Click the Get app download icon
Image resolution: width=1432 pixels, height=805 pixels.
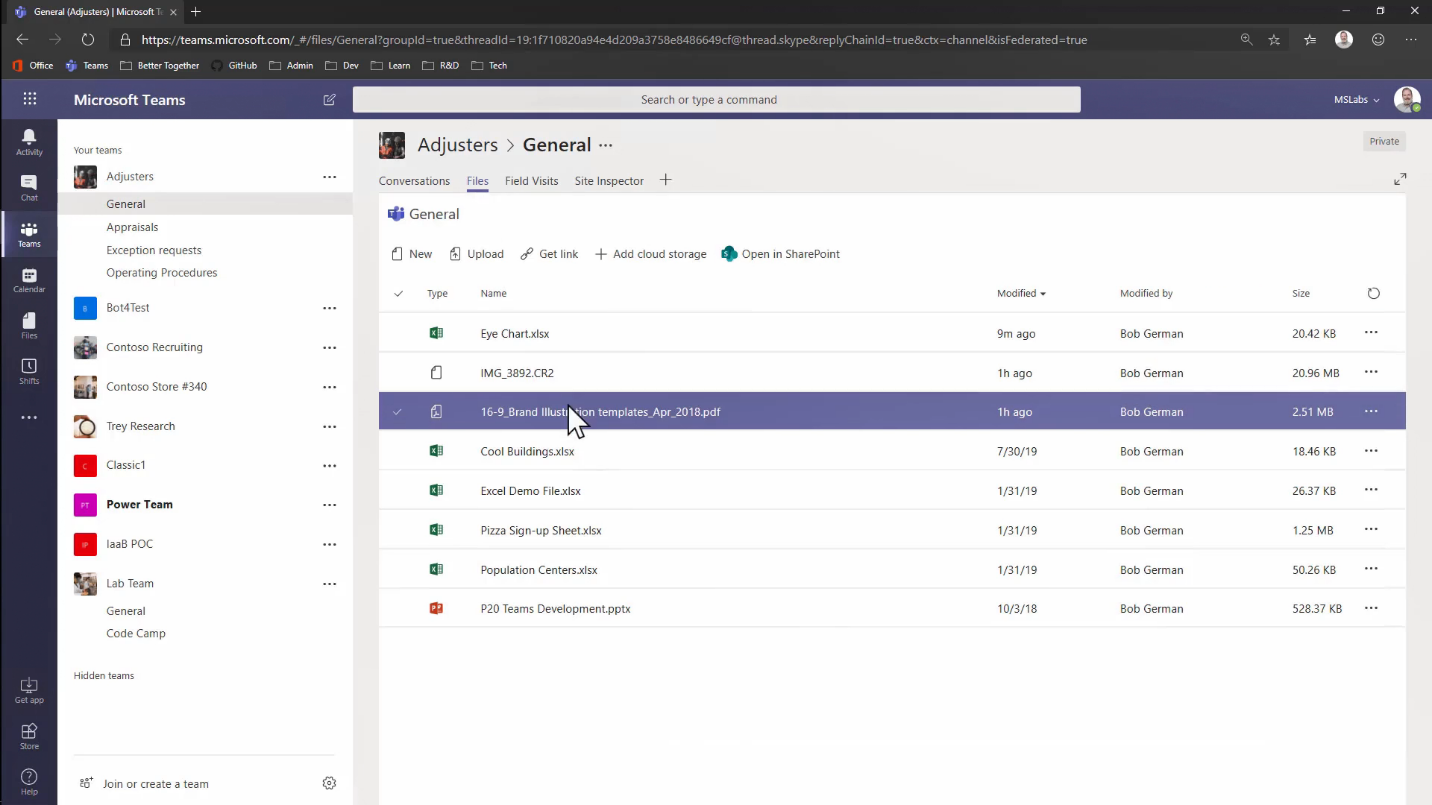29,690
